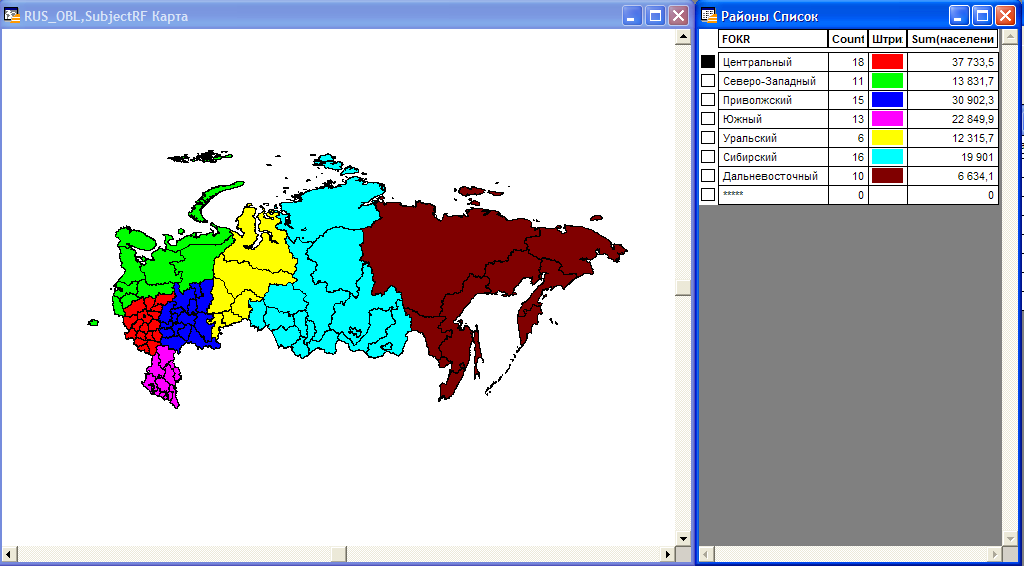The image size is (1024, 566).
Task: Click population value 22 849,9
Action: 973,119
